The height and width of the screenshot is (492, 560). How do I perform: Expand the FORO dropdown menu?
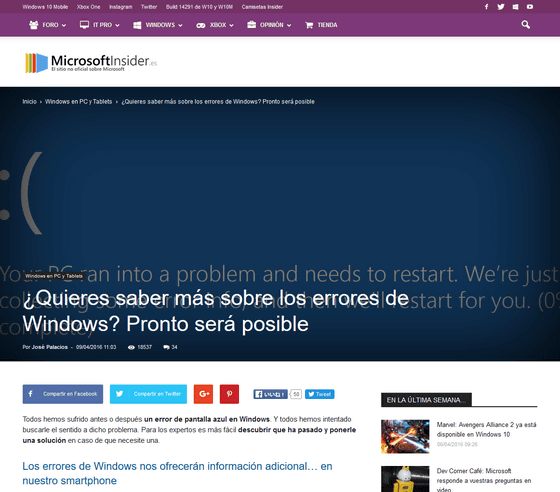(x=48, y=25)
